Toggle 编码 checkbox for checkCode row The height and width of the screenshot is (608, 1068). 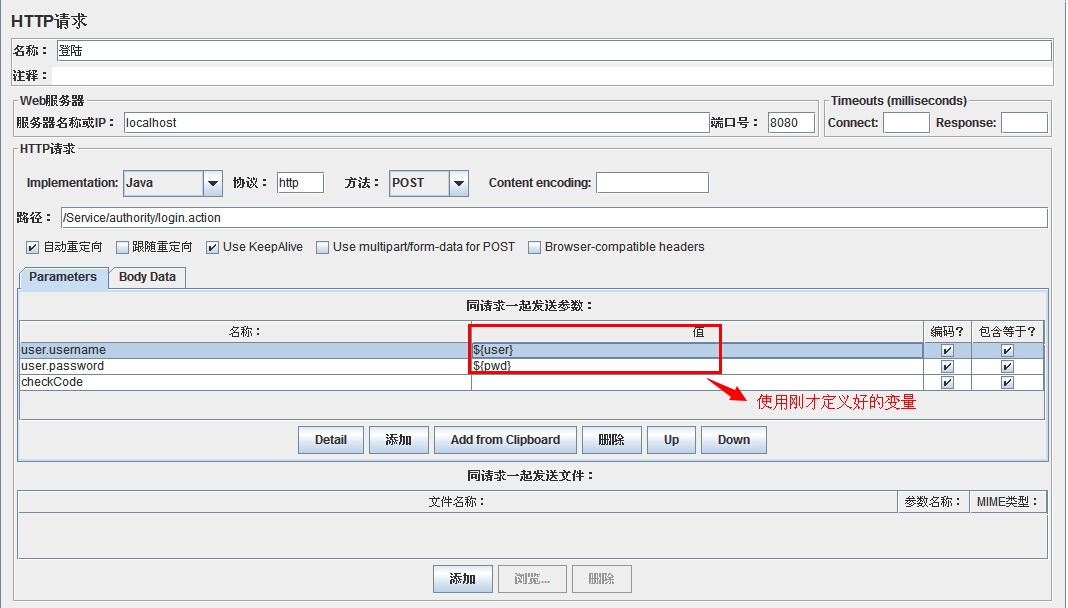coord(947,382)
